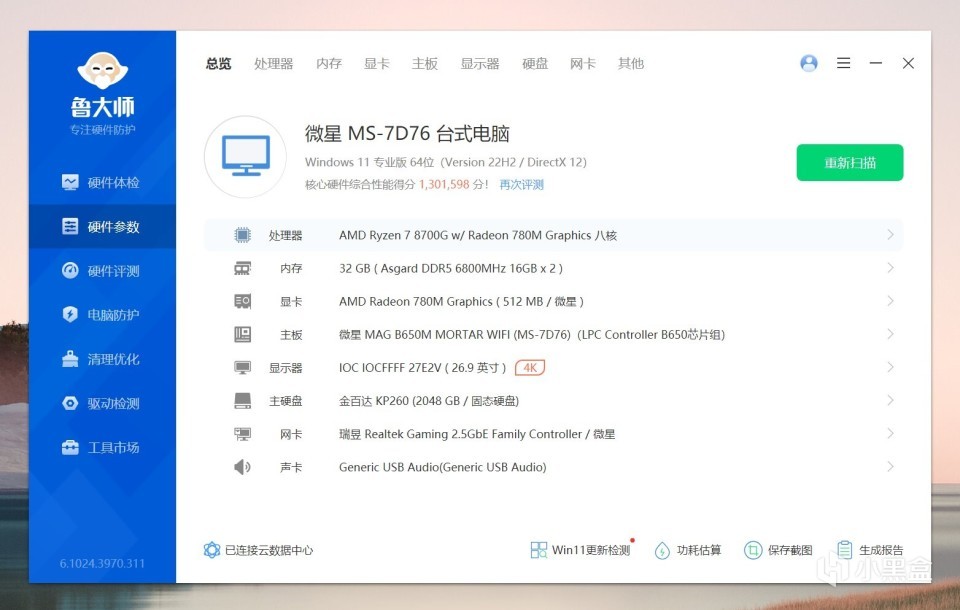Viewport: 960px width, 610px height.
Task: Click AMD Ryzen 7 8700G processor text
Action: coord(478,235)
